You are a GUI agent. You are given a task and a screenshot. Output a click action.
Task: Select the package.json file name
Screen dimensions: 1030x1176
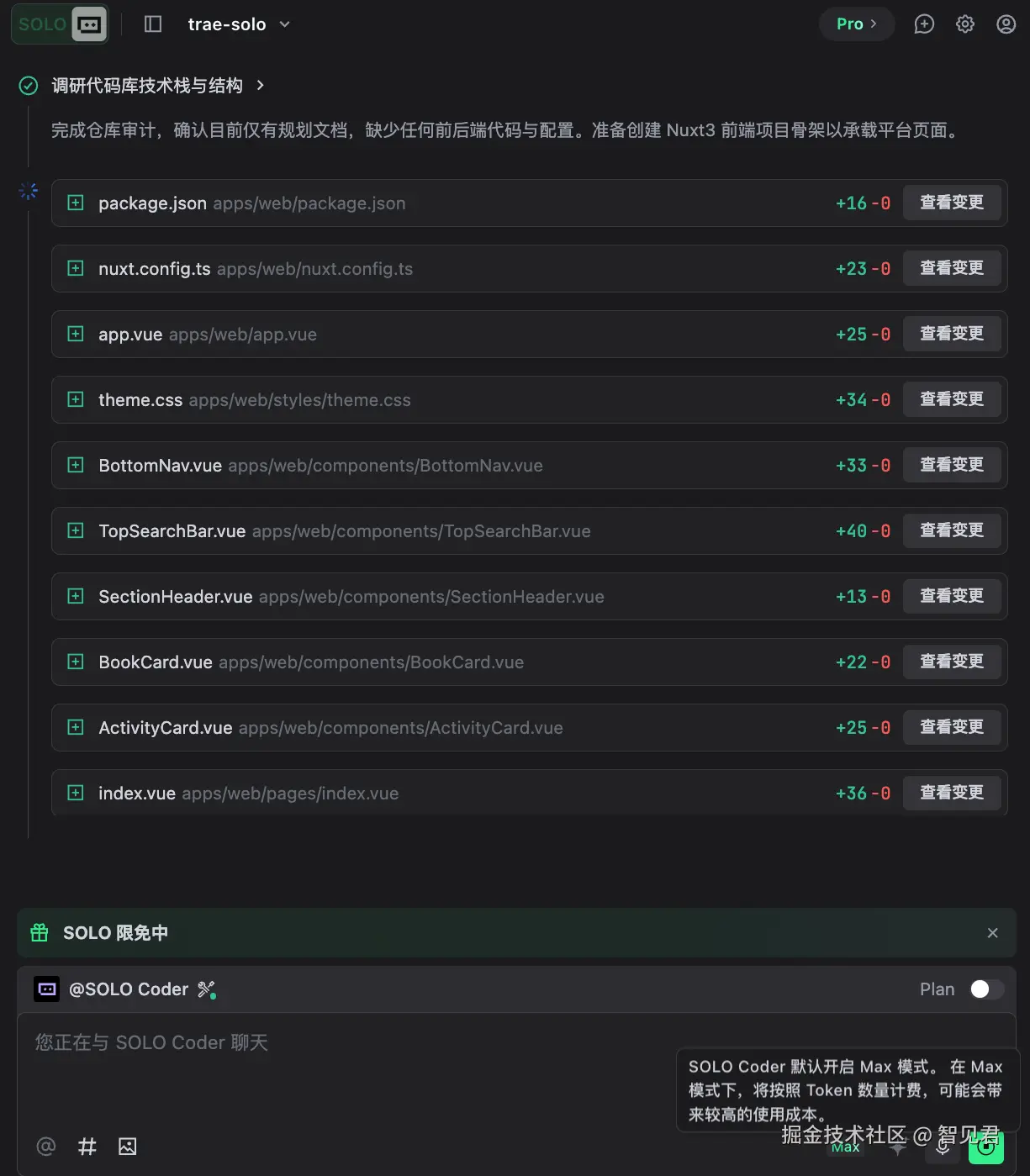152,203
